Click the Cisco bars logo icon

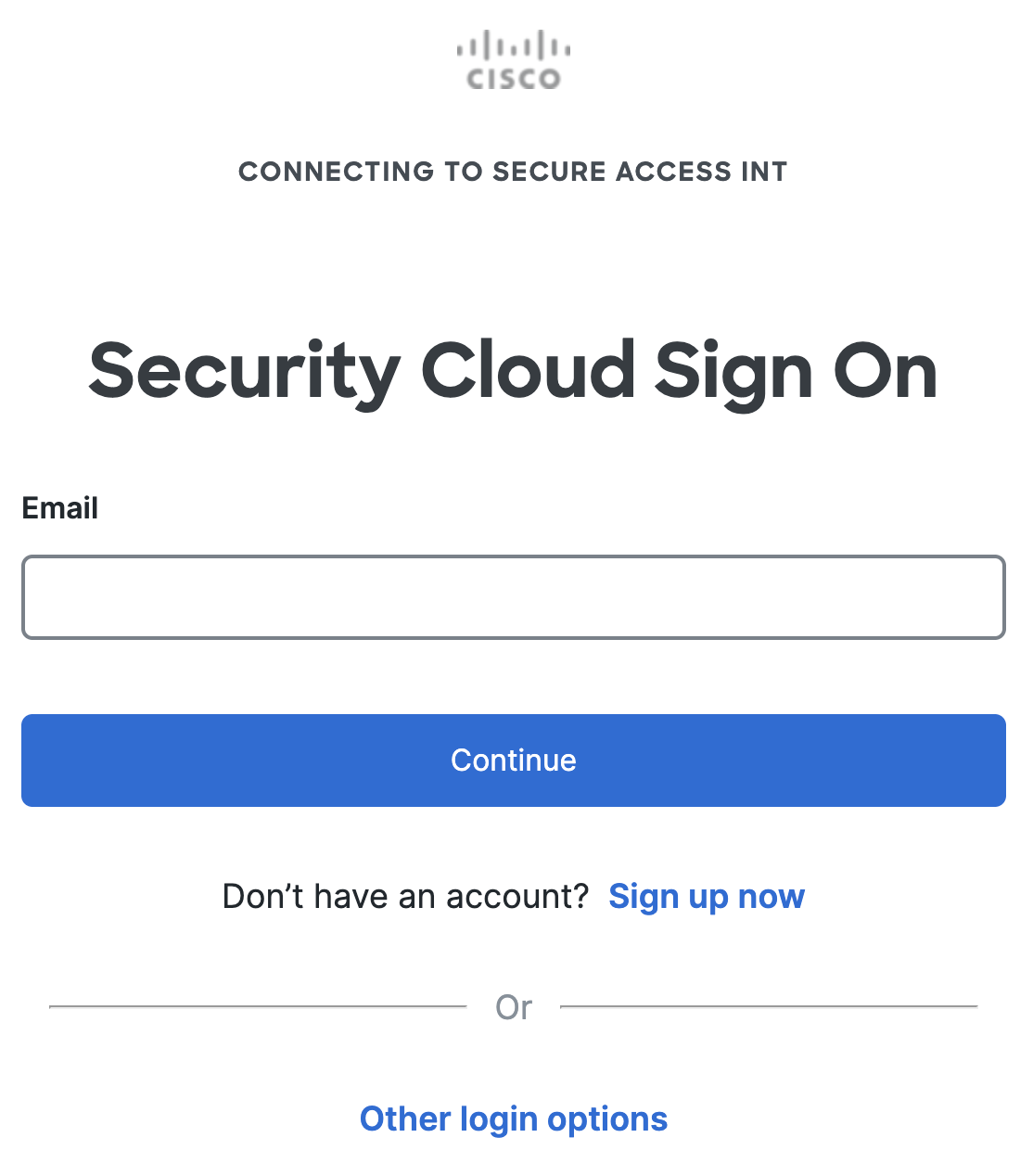click(x=514, y=46)
